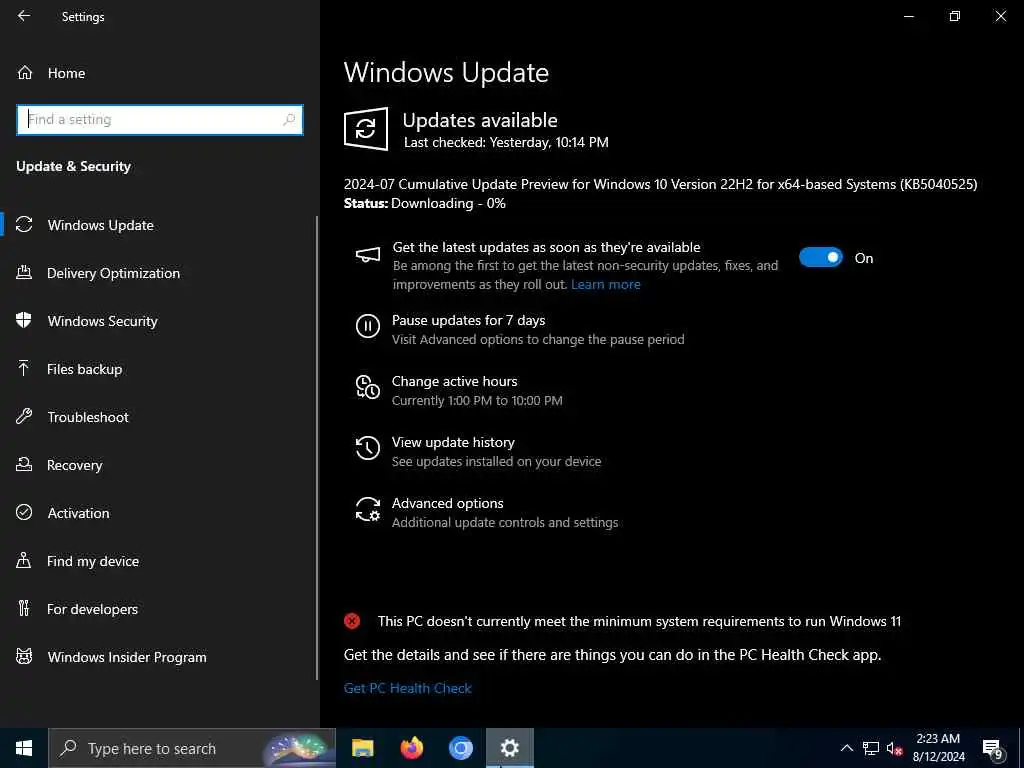
Task: Open Delivery Optimization settings page
Action: 113,273
